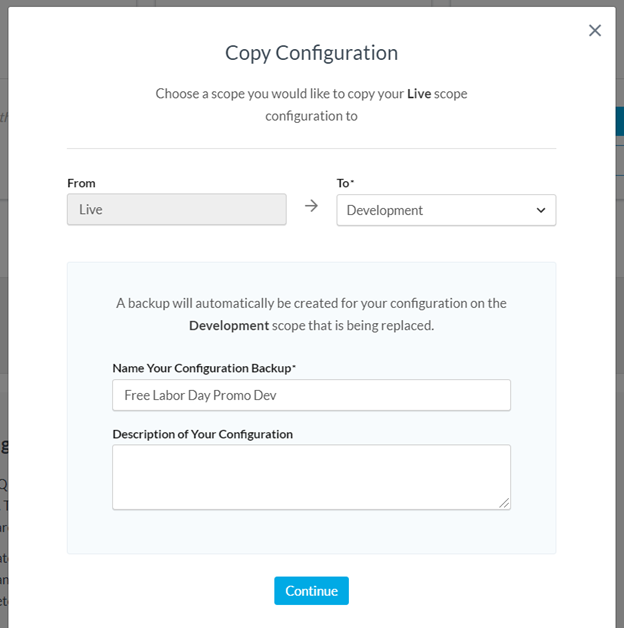The height and width of the screenshot is (628, 624).
Task: Click the chevron on the To dropdown
Action: [x=541, y=210]
